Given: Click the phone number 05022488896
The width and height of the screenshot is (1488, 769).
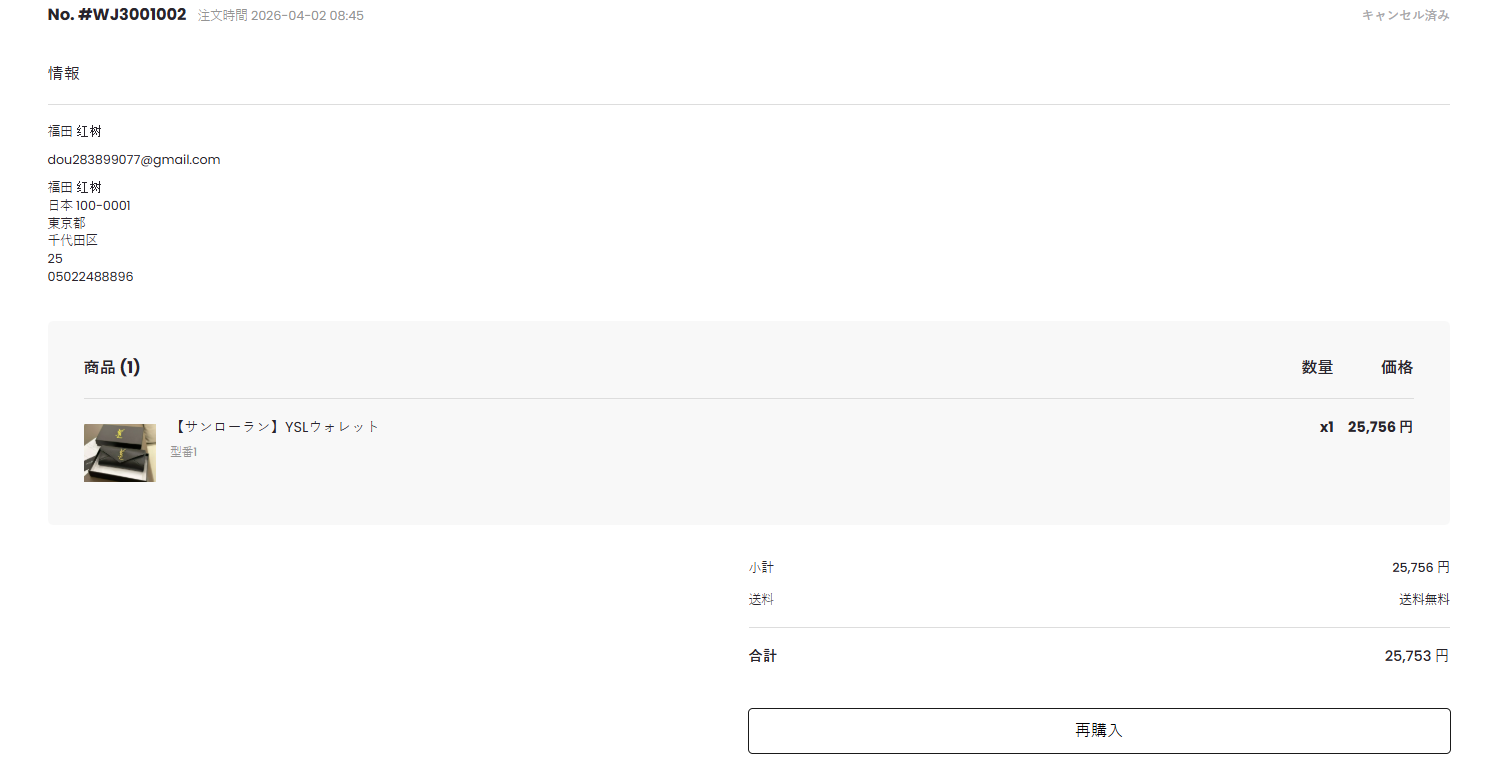Looking at the screenshot, I should tap(90, 277).
